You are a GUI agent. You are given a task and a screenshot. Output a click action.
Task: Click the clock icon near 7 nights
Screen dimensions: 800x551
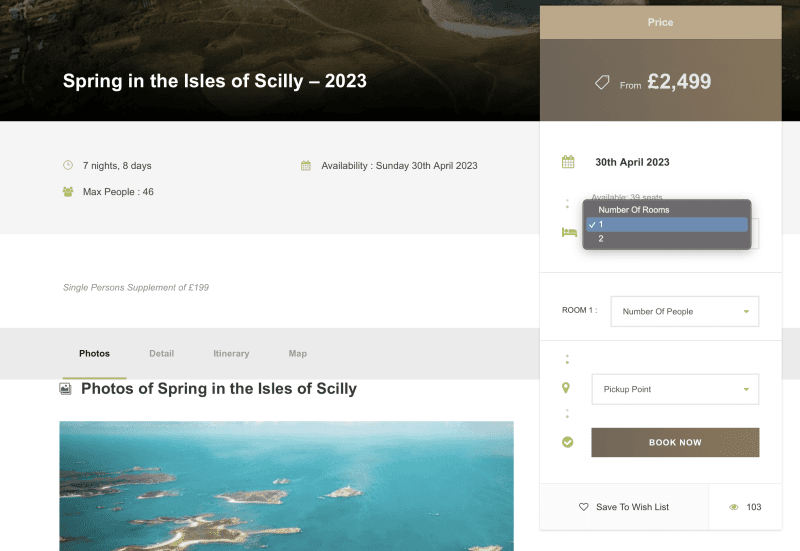[x=68, y=165]
